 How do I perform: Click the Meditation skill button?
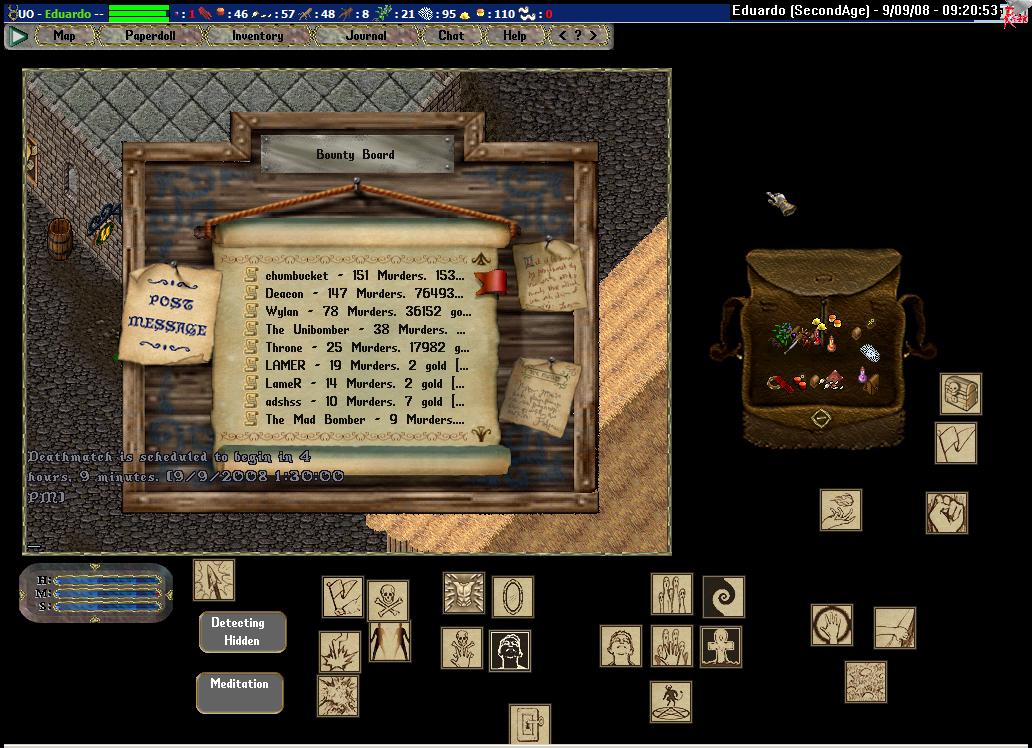(239, 692)
